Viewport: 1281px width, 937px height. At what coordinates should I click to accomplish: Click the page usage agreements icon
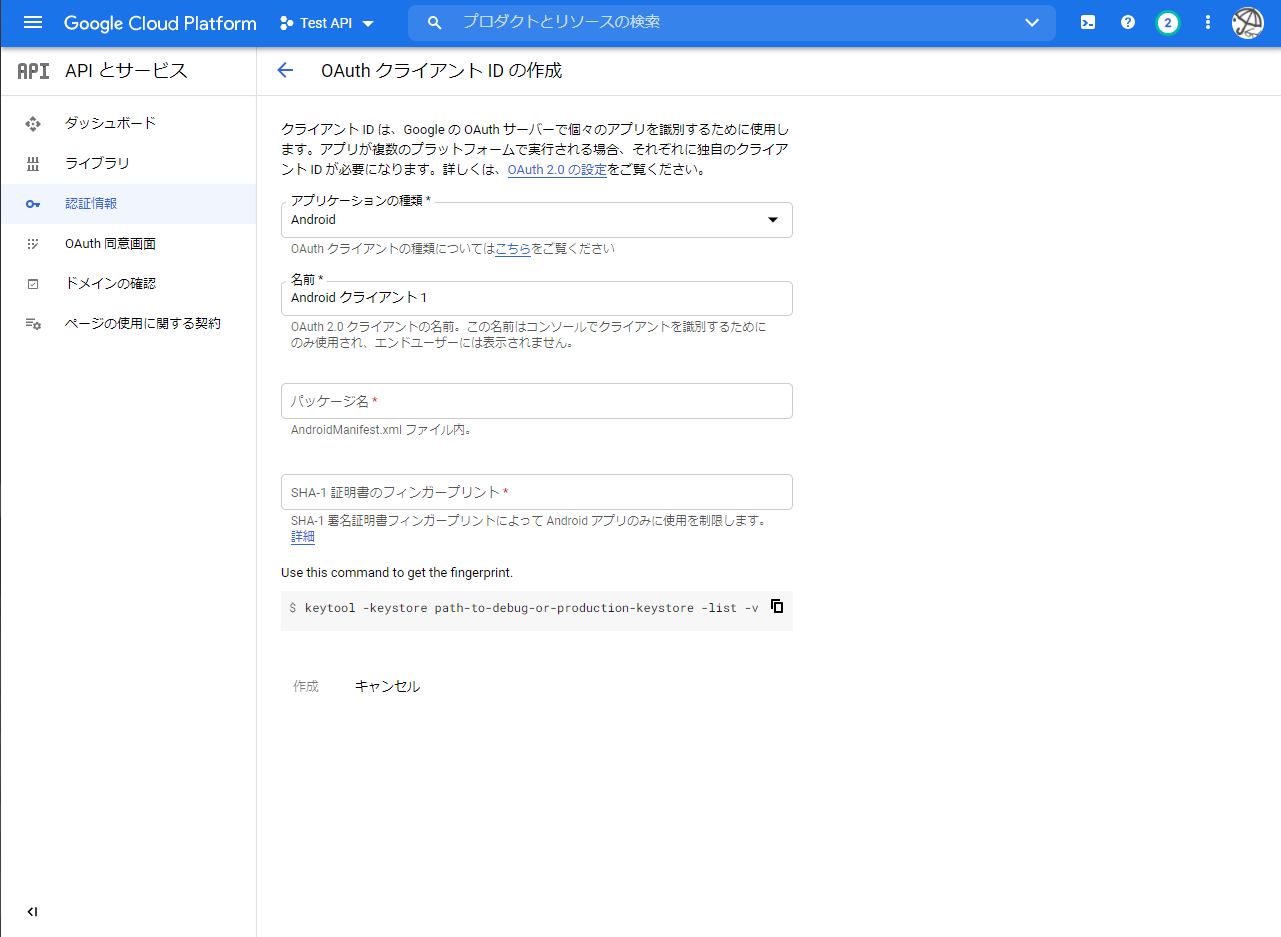pos(33,324)
